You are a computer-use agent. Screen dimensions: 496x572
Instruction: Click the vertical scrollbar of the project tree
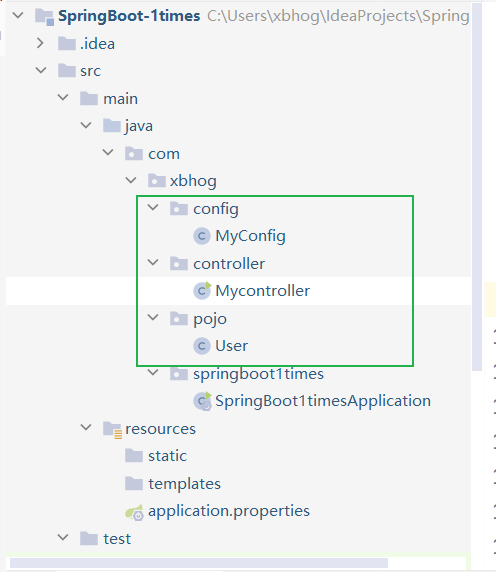pyautogui.click(x=477, y=187)
